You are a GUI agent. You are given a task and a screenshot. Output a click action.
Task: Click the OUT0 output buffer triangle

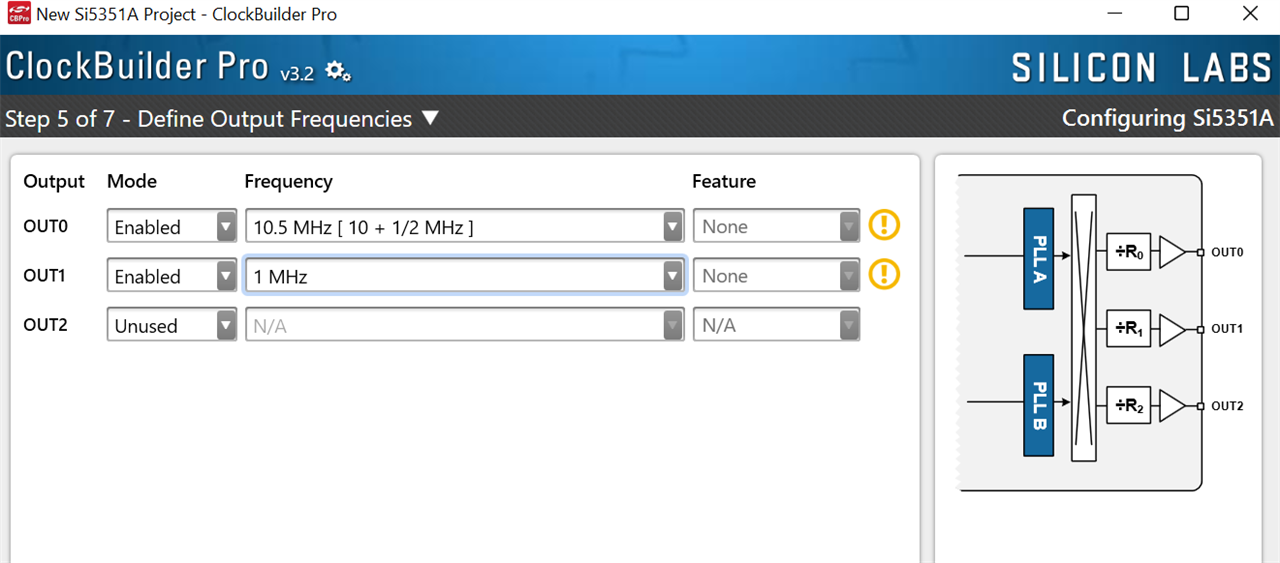pos(1171,252)
